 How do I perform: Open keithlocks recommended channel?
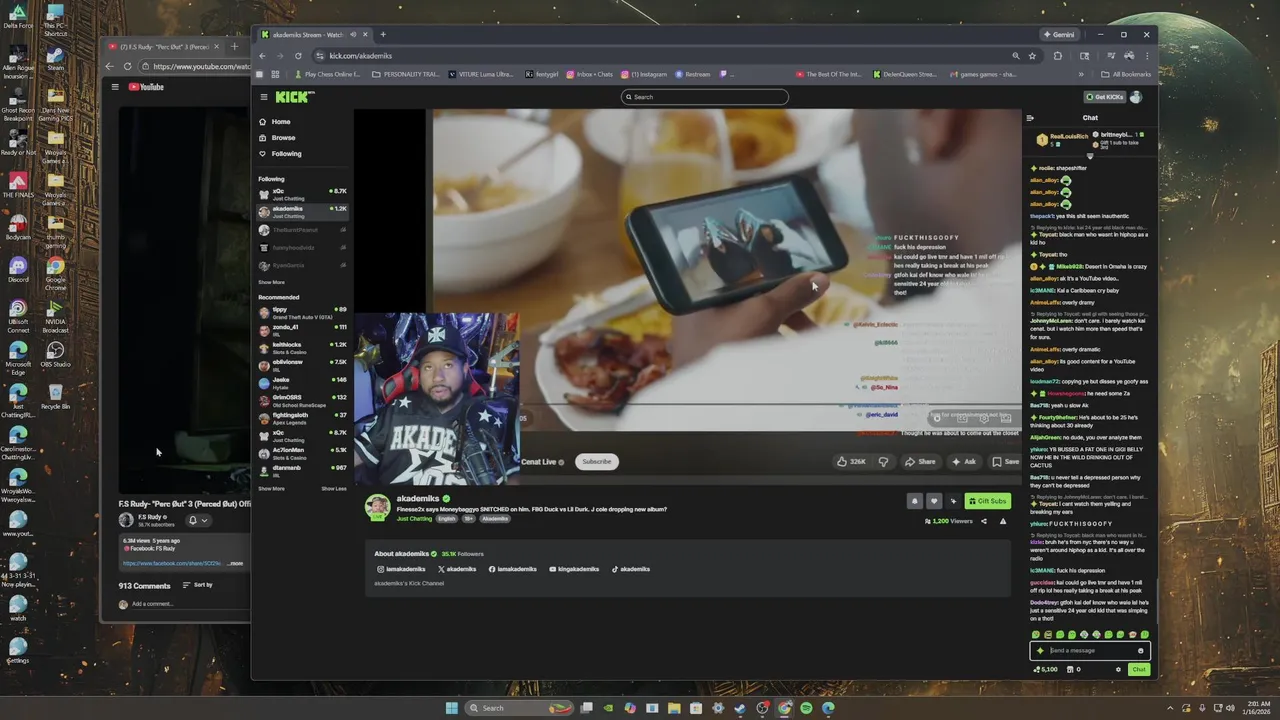(302, 347)
